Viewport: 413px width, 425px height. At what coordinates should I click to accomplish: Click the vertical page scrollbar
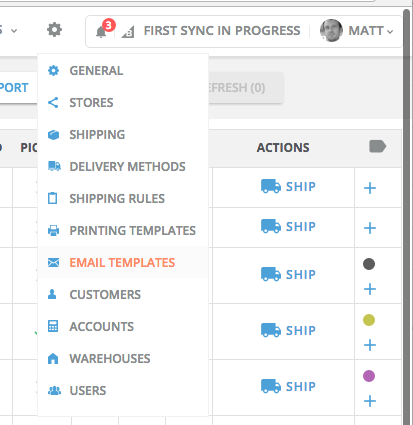coord(406,217)
